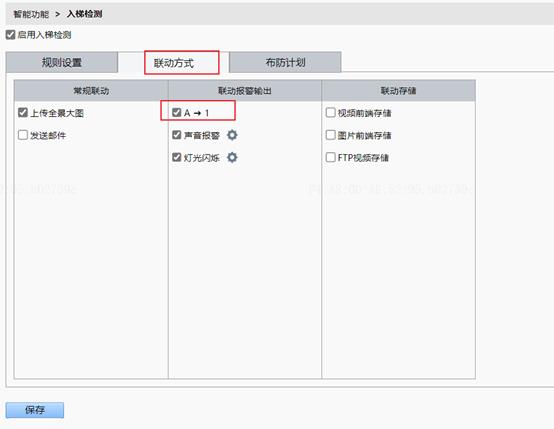Click the 联动存储 column header
554x429 pixels.
pos(399,91)
